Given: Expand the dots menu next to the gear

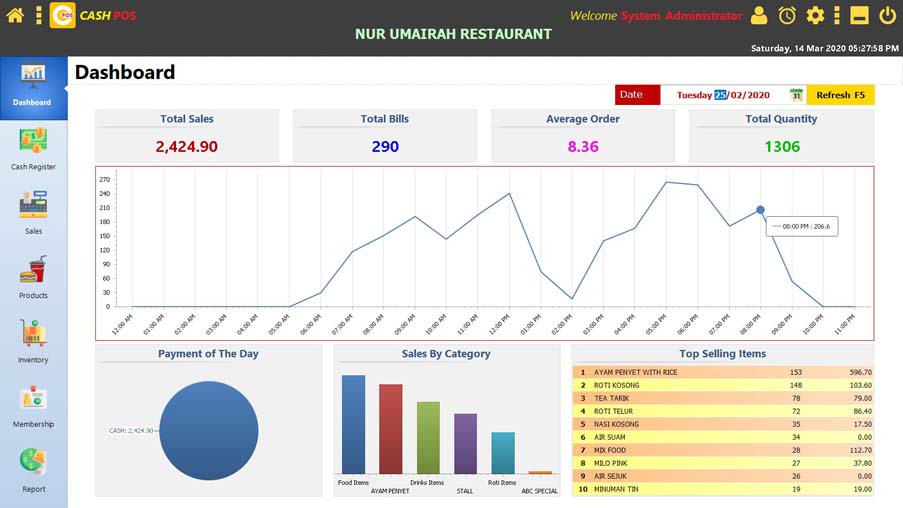Looking at the screenshot, I should [836, 15].
